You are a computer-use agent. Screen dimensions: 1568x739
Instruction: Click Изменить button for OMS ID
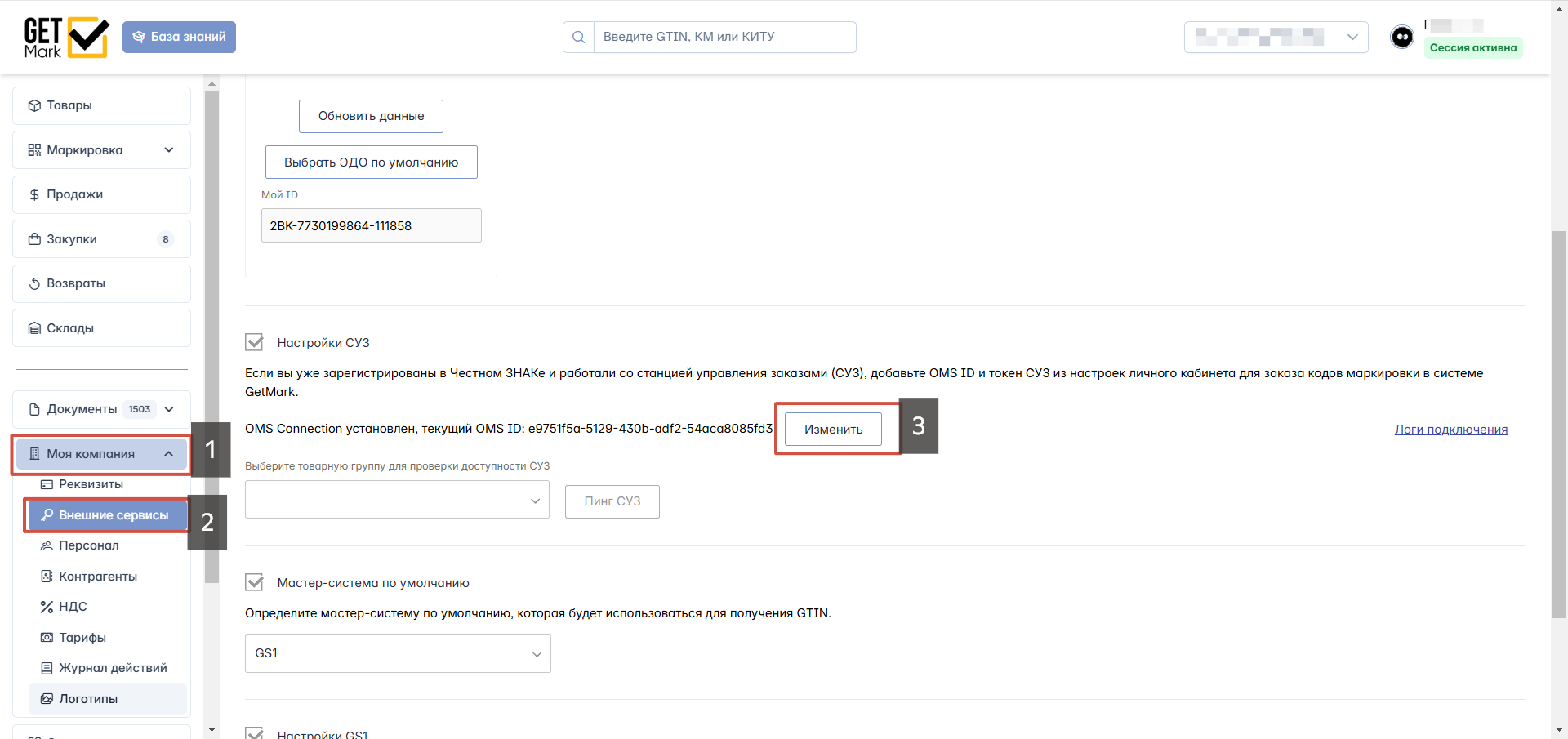(833, 430)
